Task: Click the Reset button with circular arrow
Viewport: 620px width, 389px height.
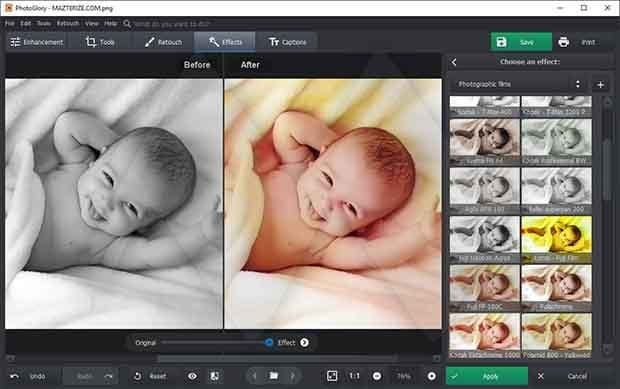Action: [150, 376]
